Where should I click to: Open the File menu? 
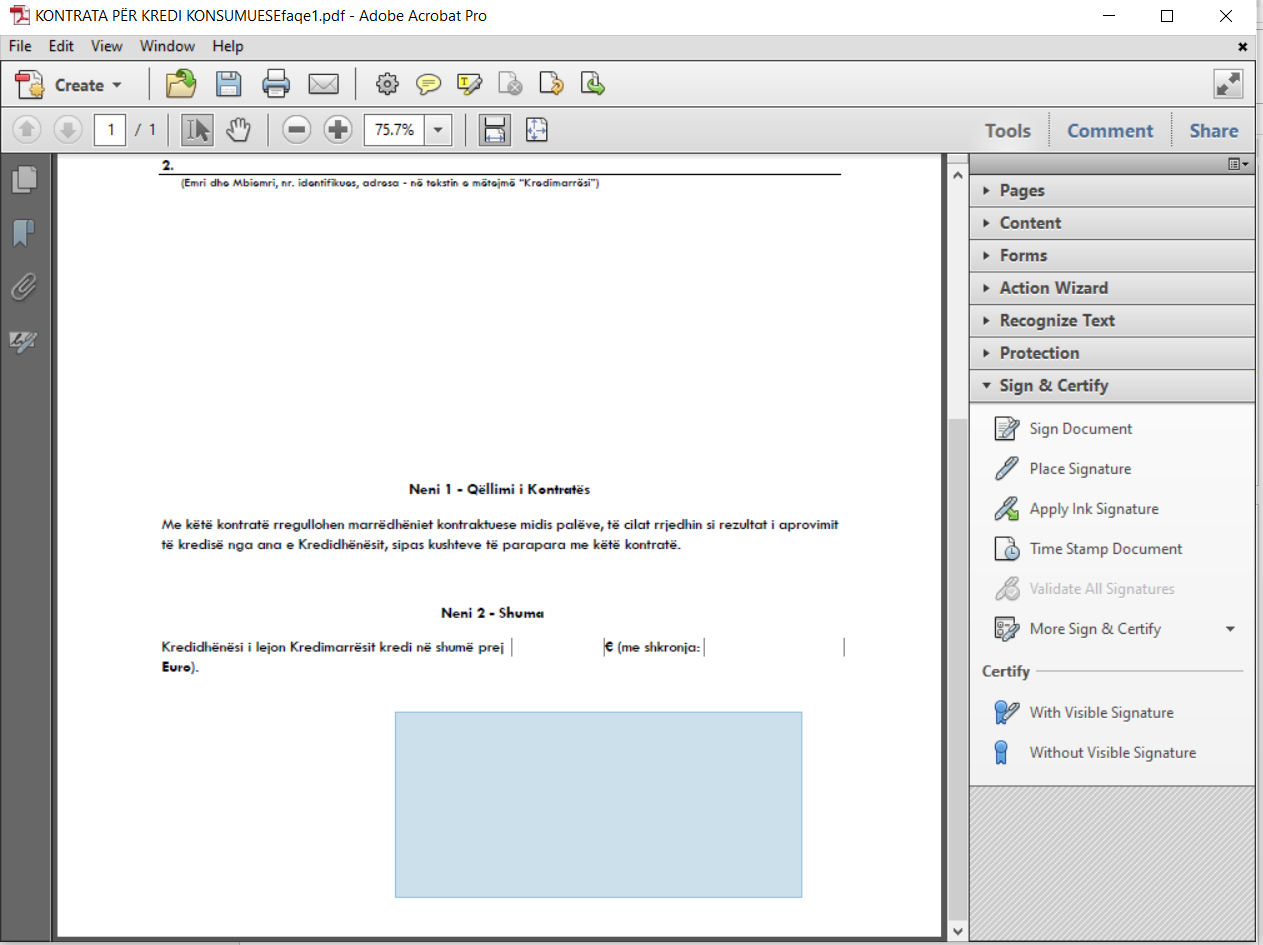tap(20, 46)
